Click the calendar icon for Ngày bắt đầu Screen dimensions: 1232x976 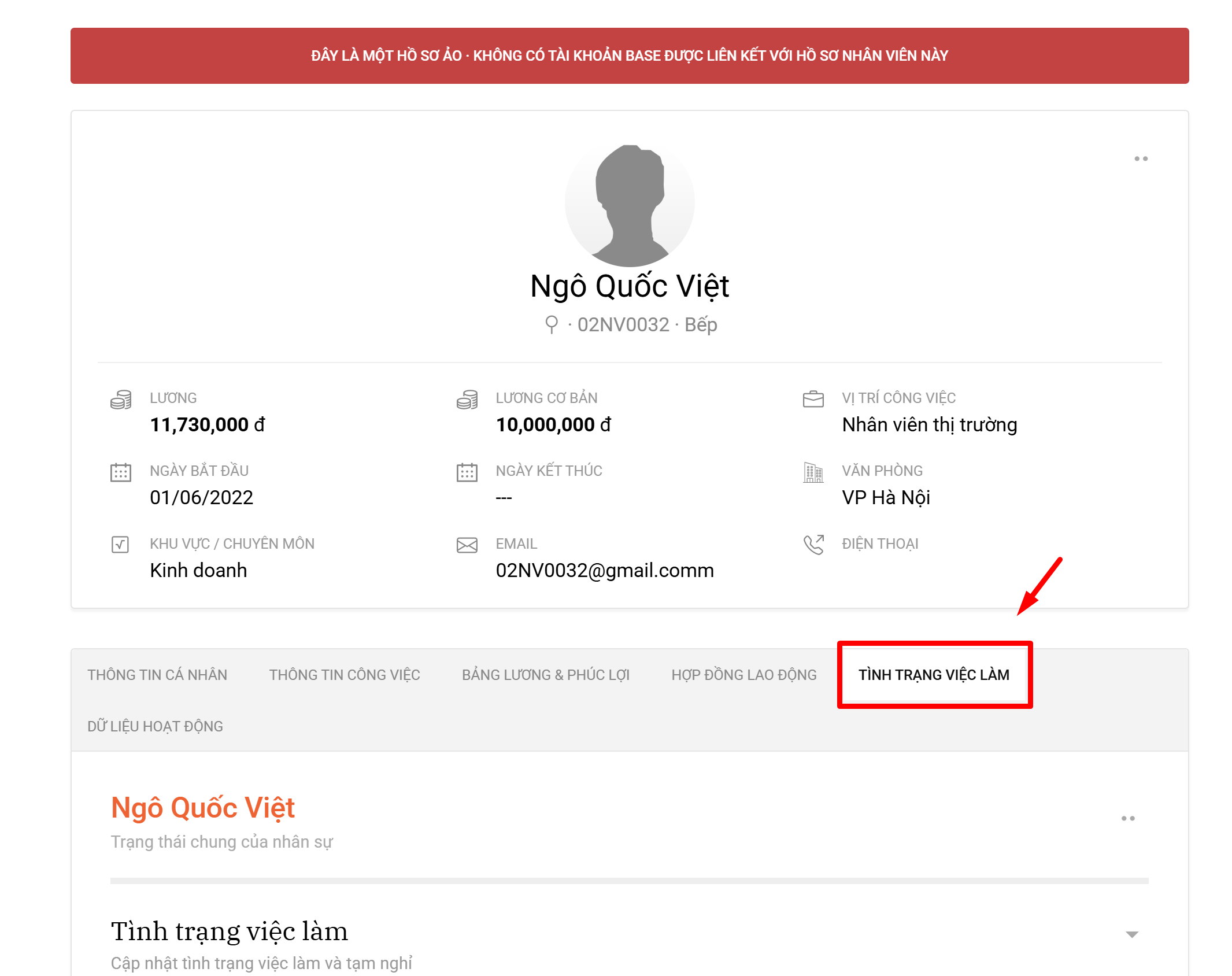tap(121, 472)
